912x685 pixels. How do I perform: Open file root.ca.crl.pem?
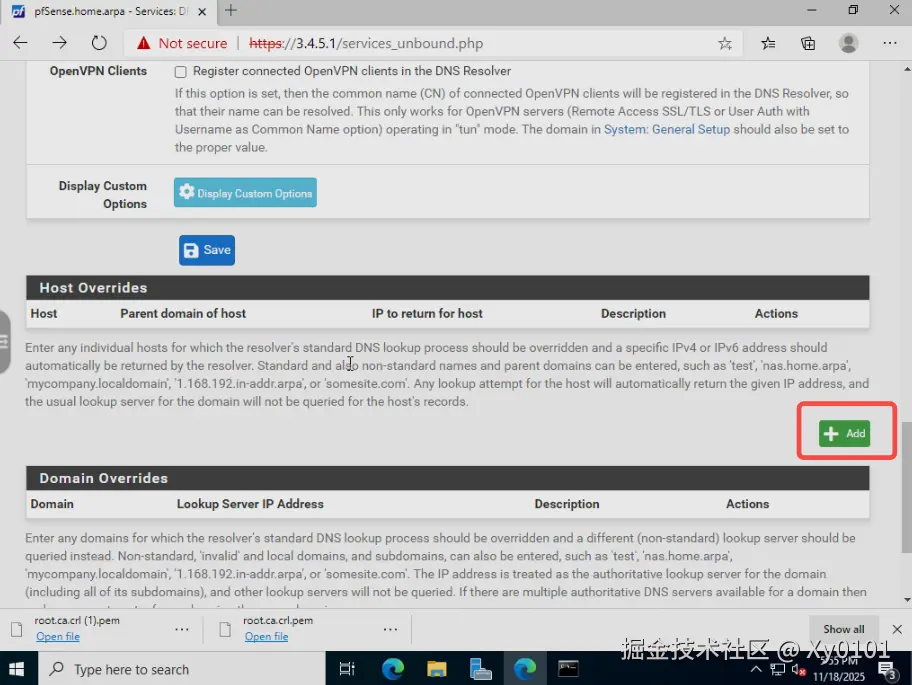click(266, 636)
